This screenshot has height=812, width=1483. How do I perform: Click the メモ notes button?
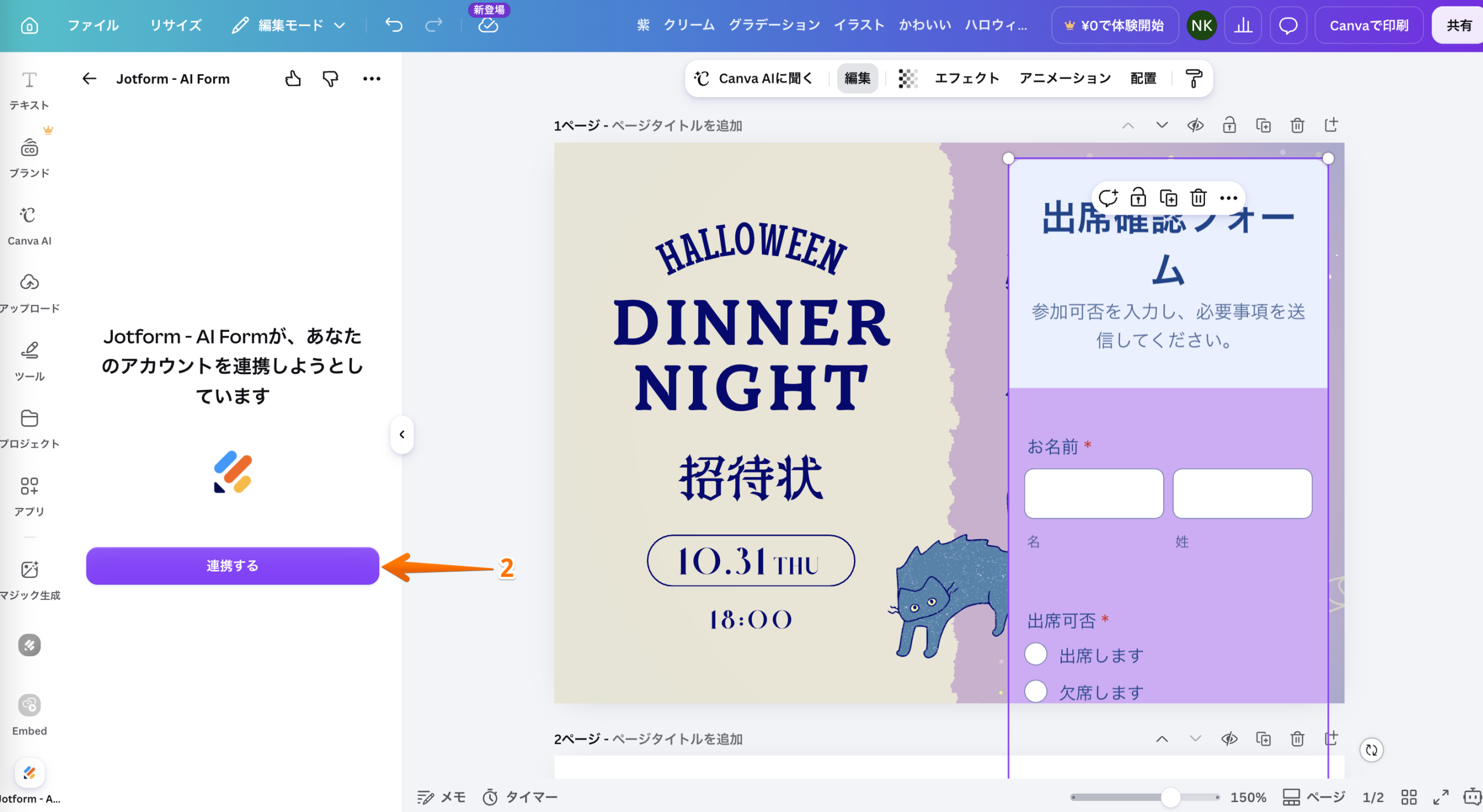(441, 798)
